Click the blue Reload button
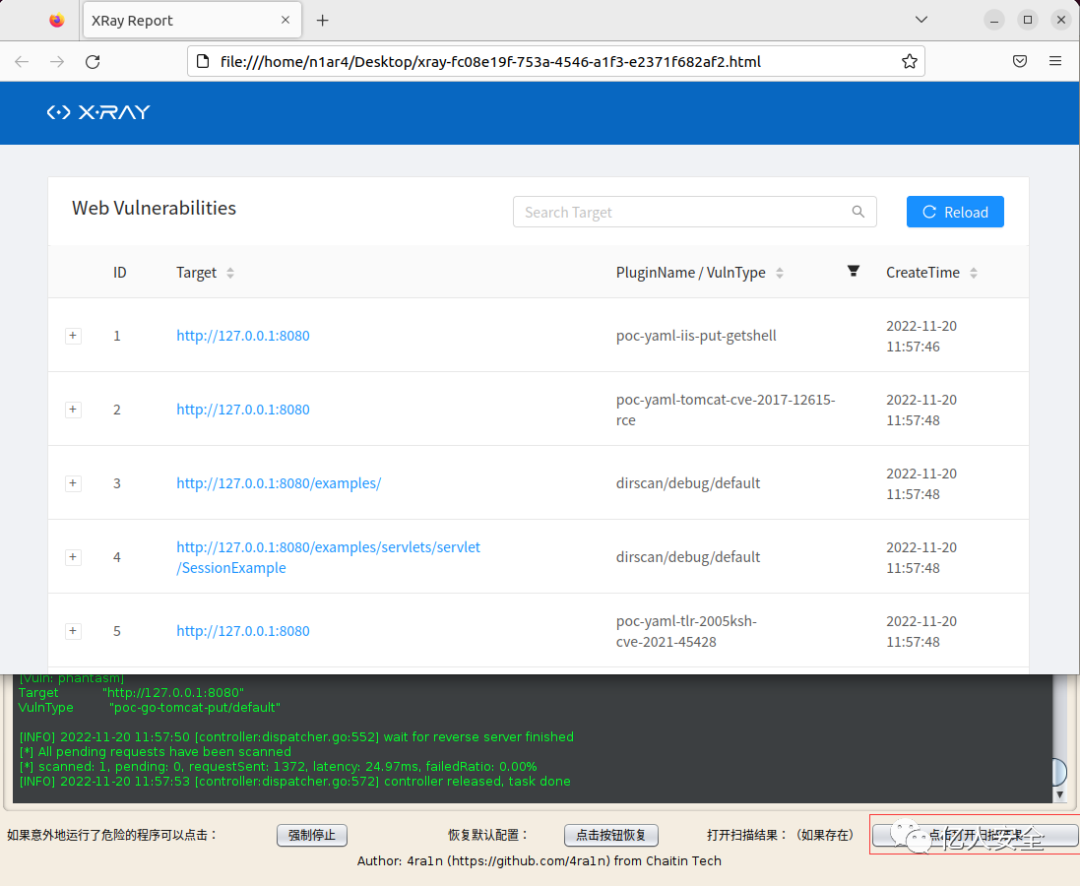The height and width of the screenshot is (886, 1080). coord(955,212)
